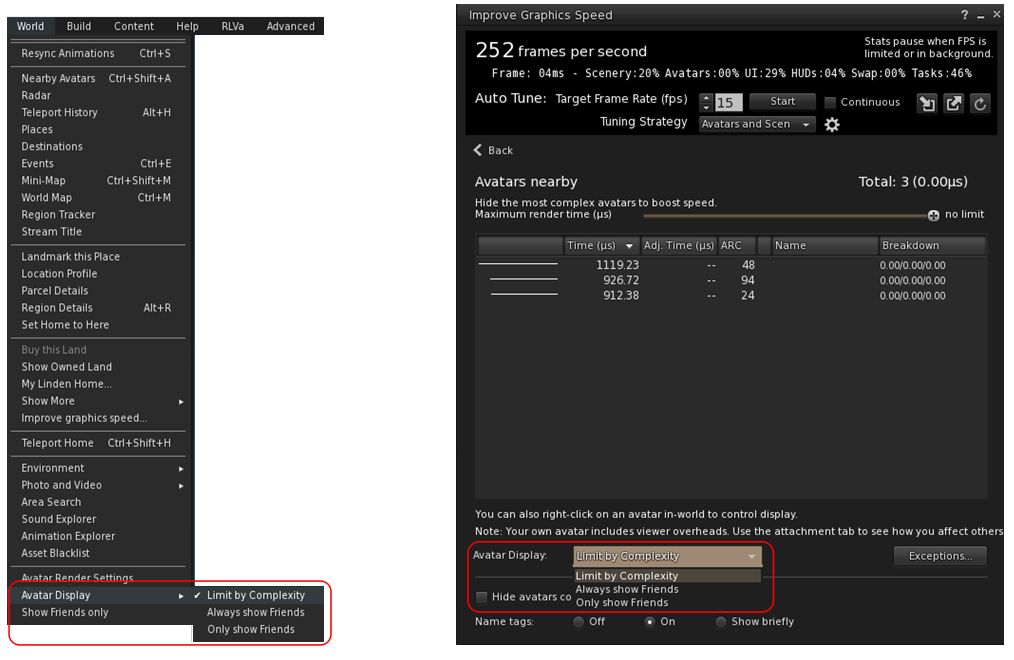Minimize the Improve Graphics Speed floater

(x=980, y=16)
